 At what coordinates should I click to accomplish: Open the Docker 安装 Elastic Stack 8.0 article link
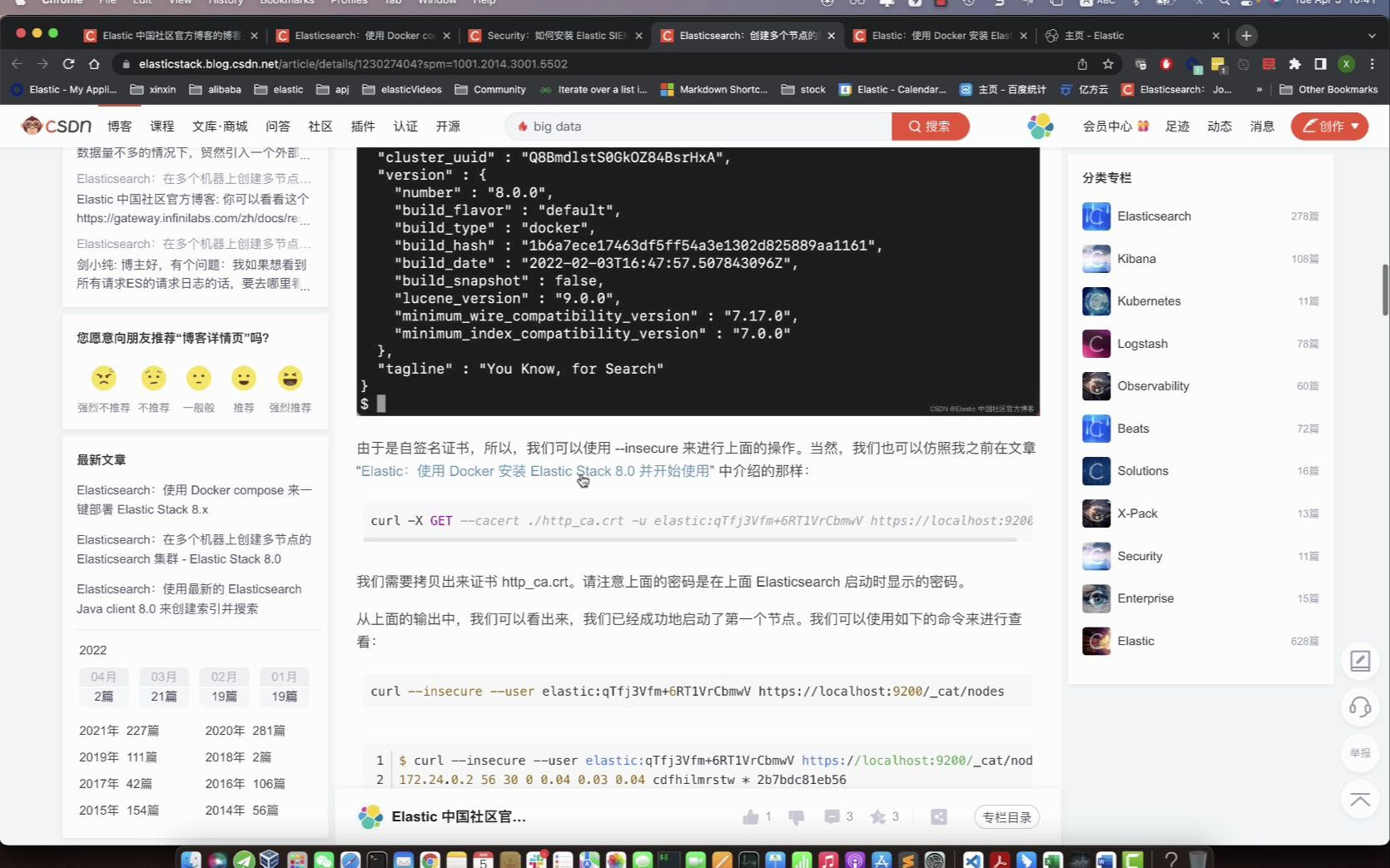(x=535, y=471)
